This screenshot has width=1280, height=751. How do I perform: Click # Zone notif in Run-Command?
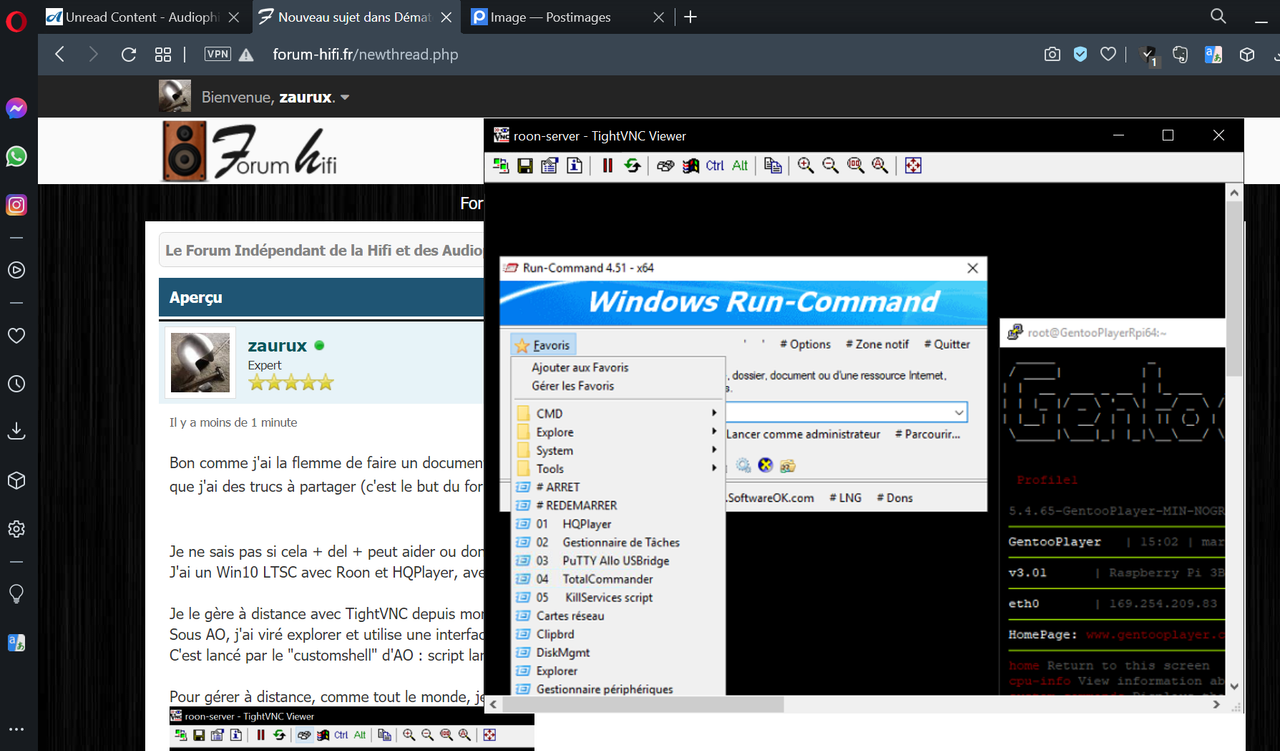pyautogui.click(x=877, y=344)
